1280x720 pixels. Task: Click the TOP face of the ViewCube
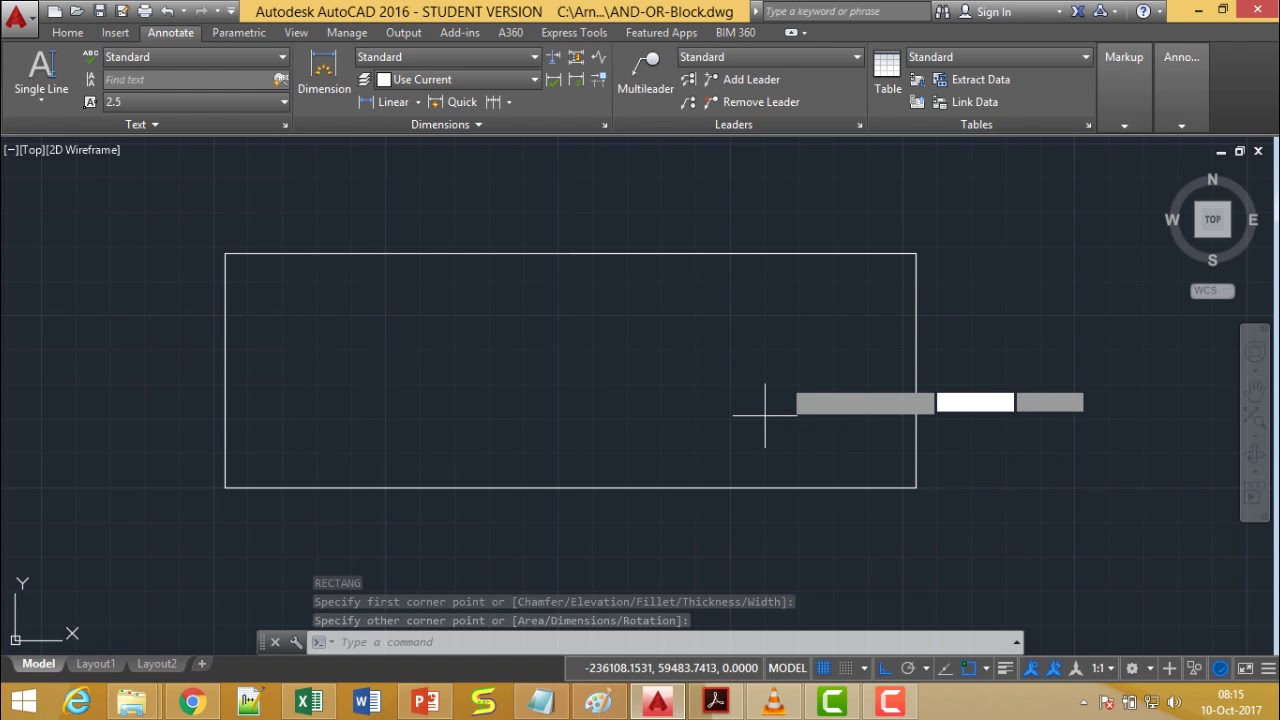1212,220
